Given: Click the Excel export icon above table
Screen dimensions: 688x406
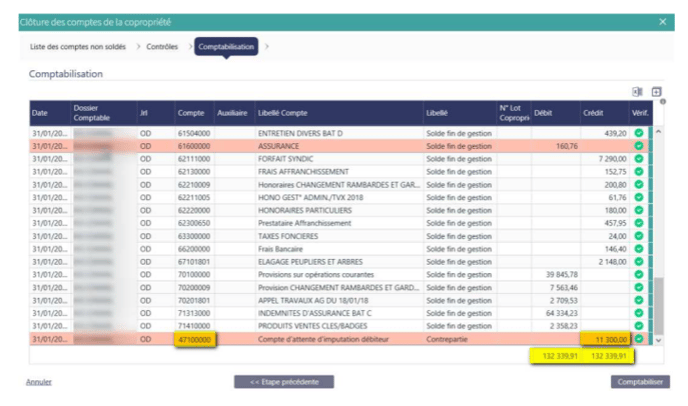Looking at the screenshot, I should click(636, 92).
